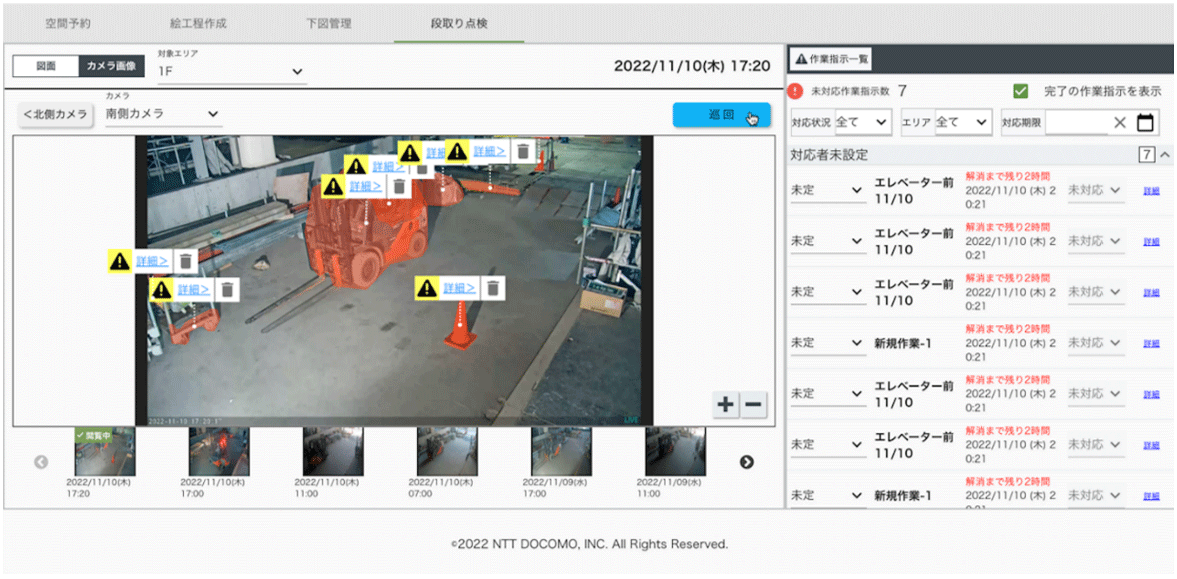Open 詳細 link in the first task row
1177x579 pixels.
pyautogui.click(x=1151, y=191)
